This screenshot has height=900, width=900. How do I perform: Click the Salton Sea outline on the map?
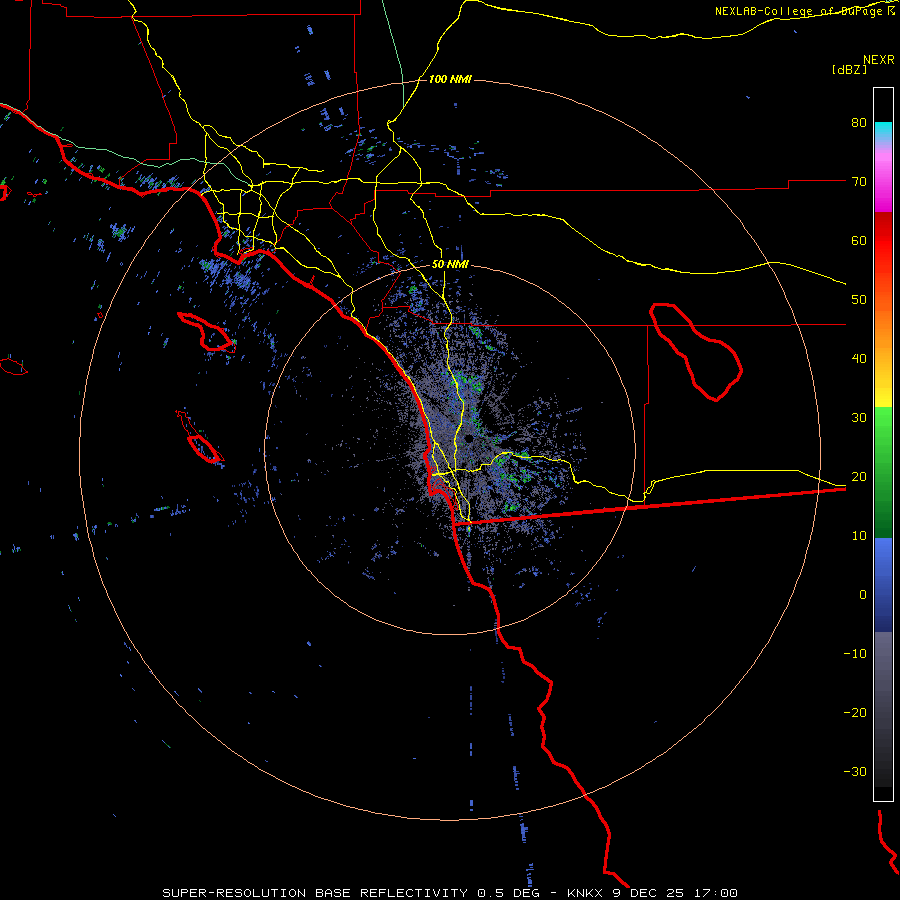(696, 352)
